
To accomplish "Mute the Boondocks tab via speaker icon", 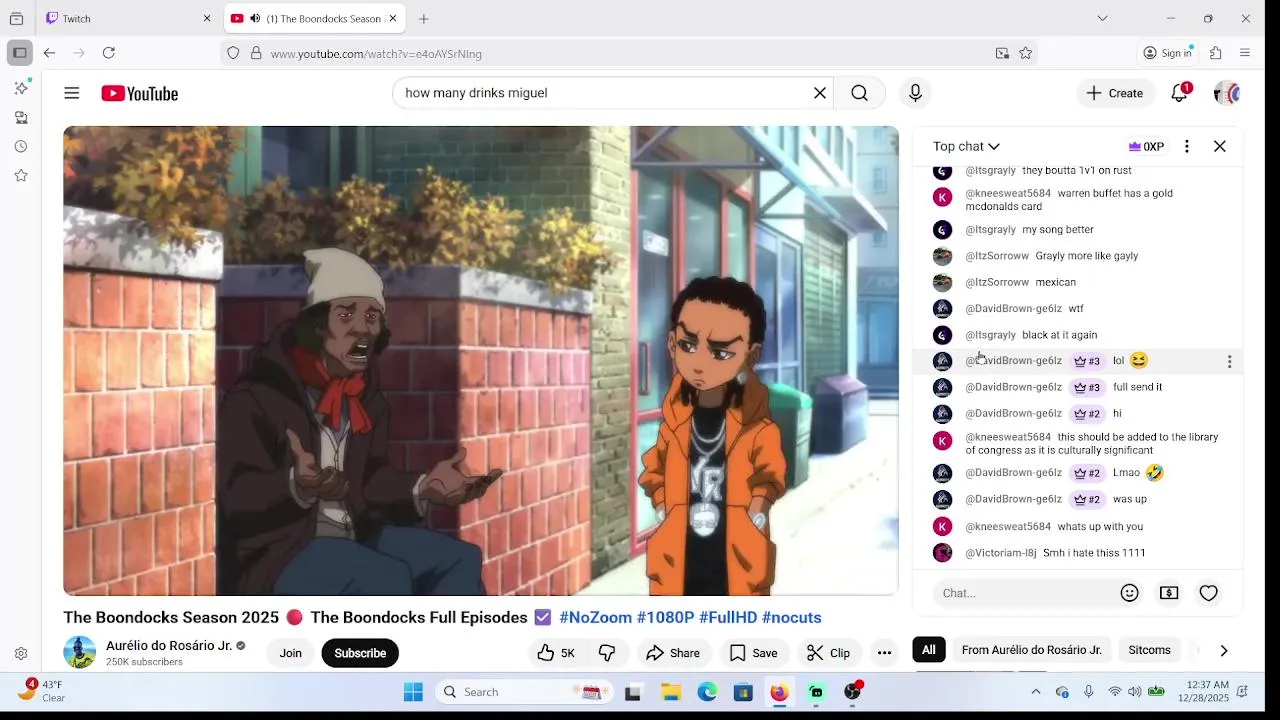I will click(255, 18).
